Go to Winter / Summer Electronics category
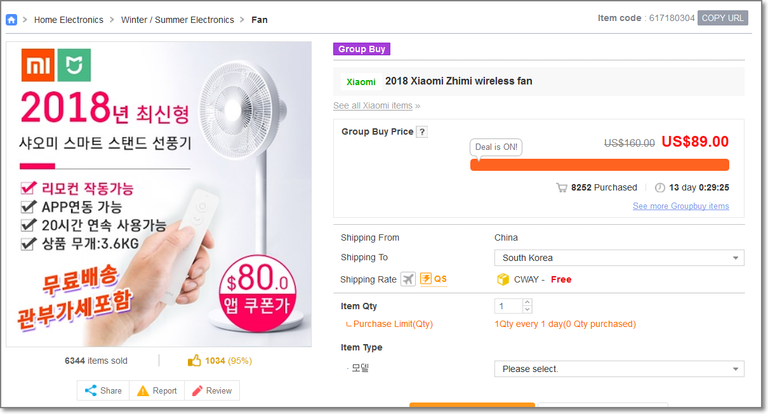The image size is (768, 414). pos(178,19)
